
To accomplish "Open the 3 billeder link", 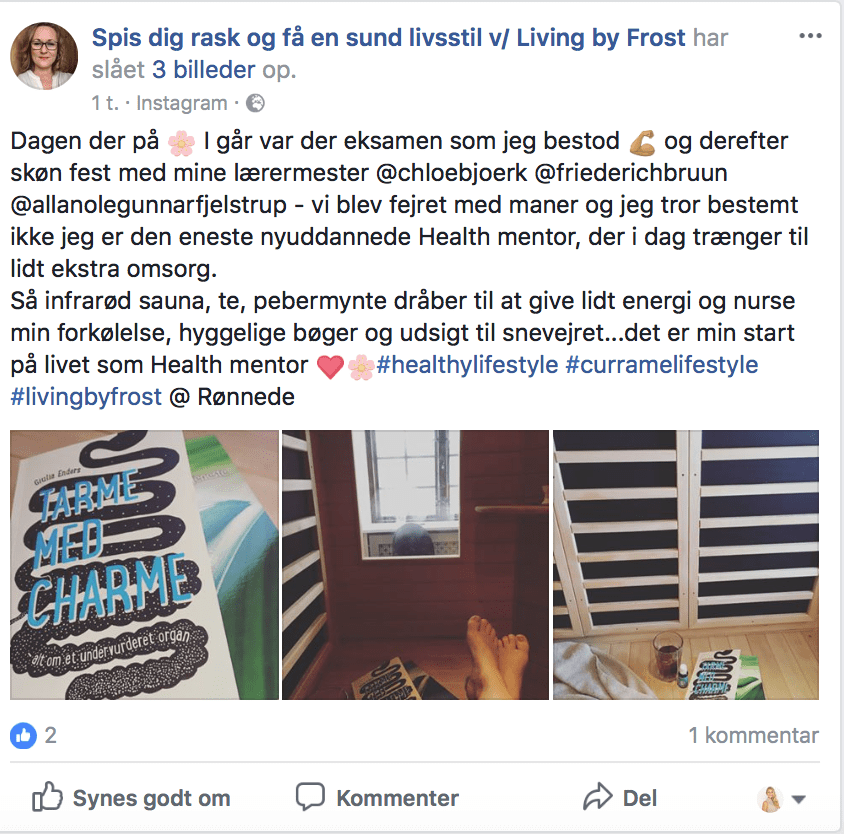I will pyautogui.click(x=203, y=70).
